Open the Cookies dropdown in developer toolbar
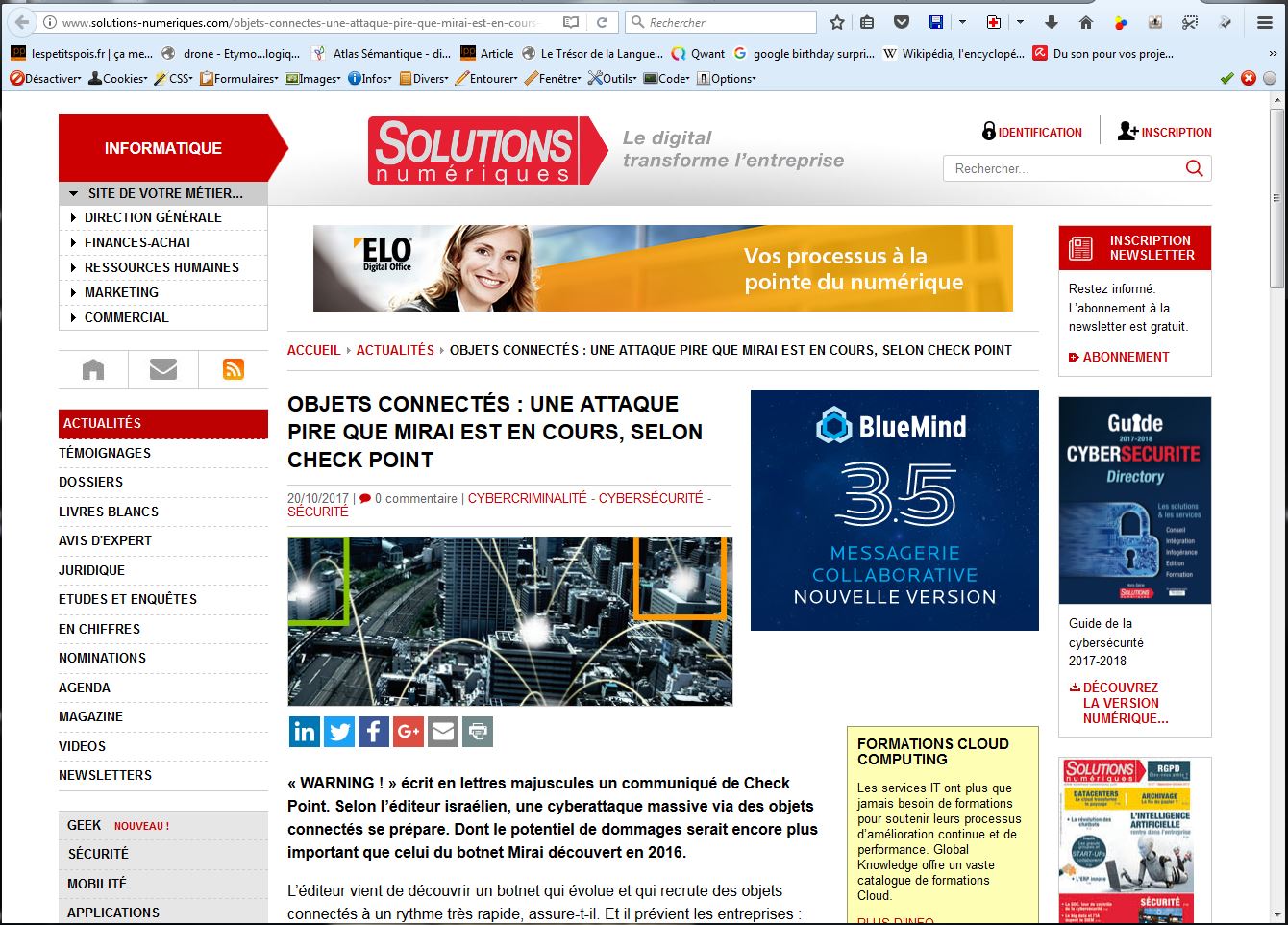 click(118, 79)
